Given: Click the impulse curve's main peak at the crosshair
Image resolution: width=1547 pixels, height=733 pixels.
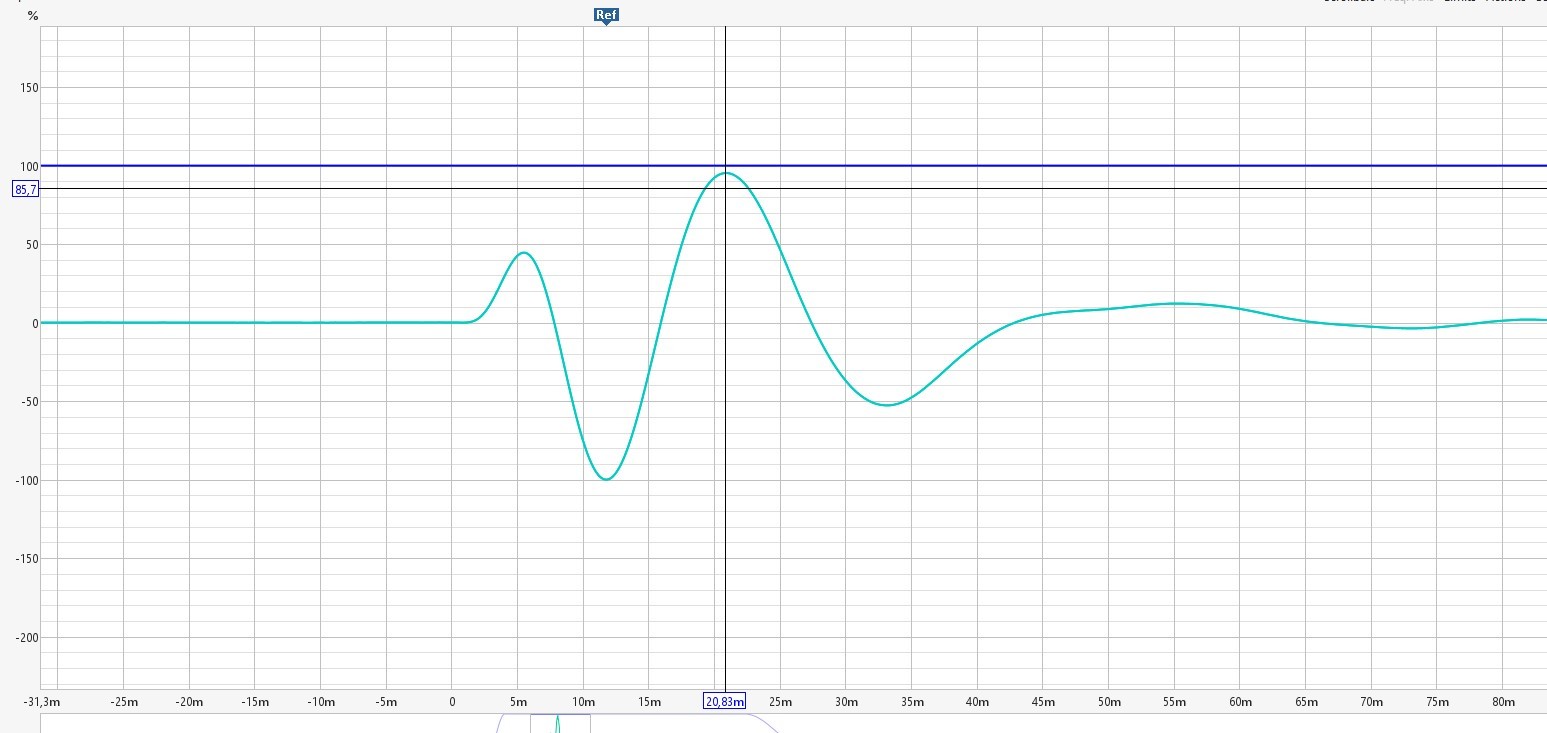Looking at the screenshot, I should 725,173.
